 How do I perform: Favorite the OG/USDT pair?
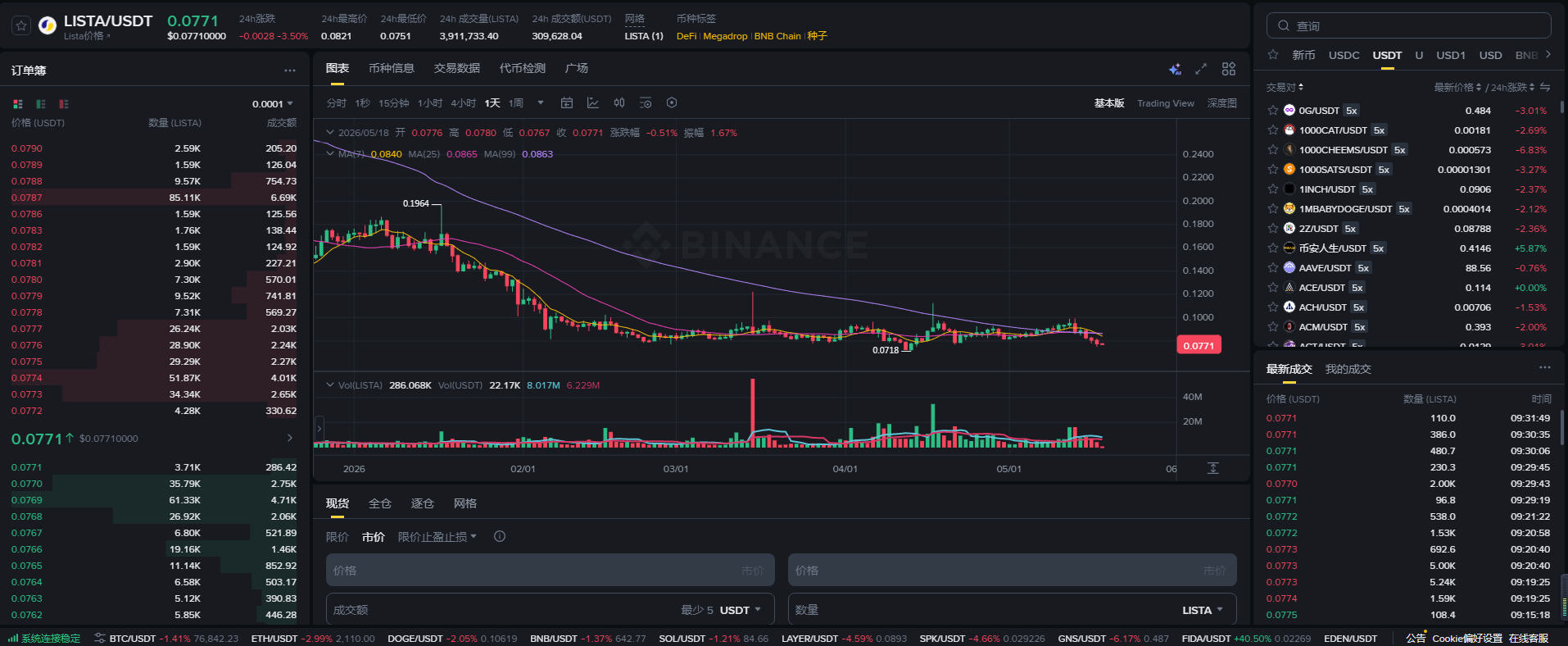click(x=1273, y=110)
